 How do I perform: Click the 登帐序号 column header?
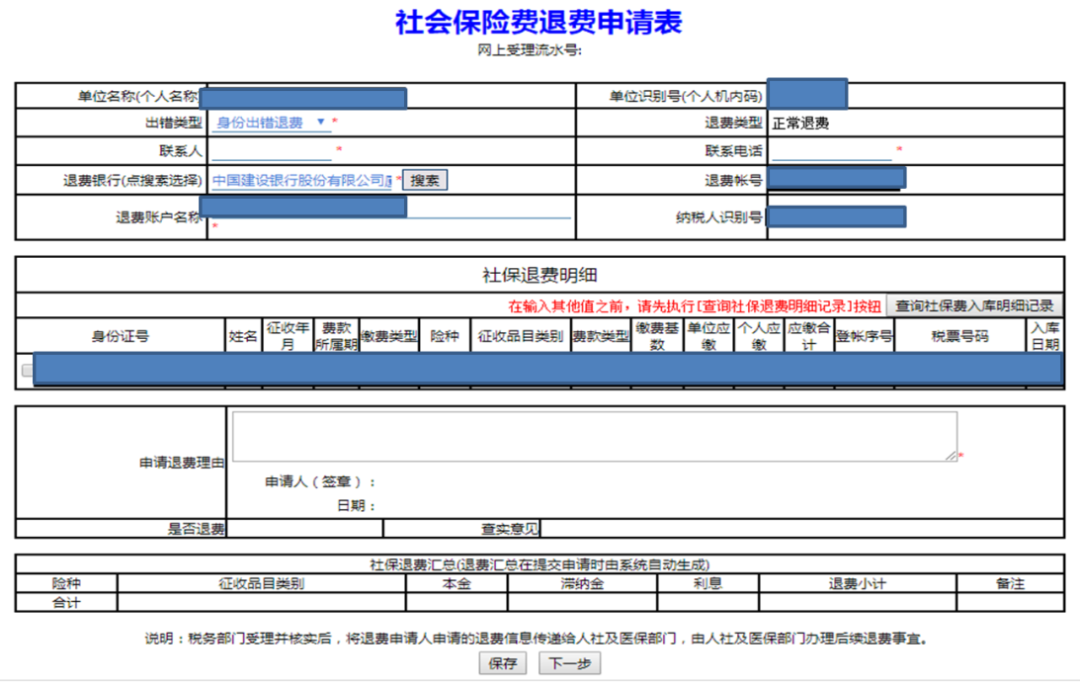tap(864, 336)
